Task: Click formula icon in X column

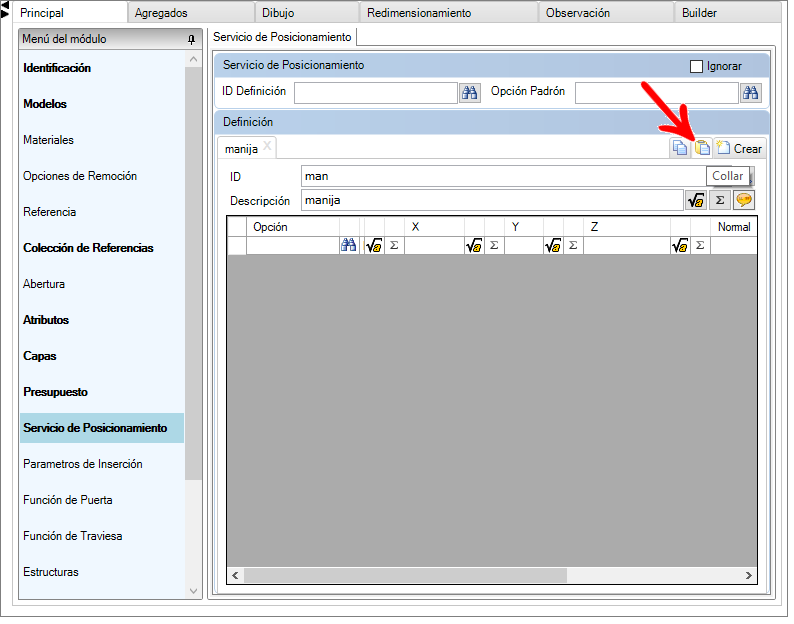Action: click(x=474, y=247)
